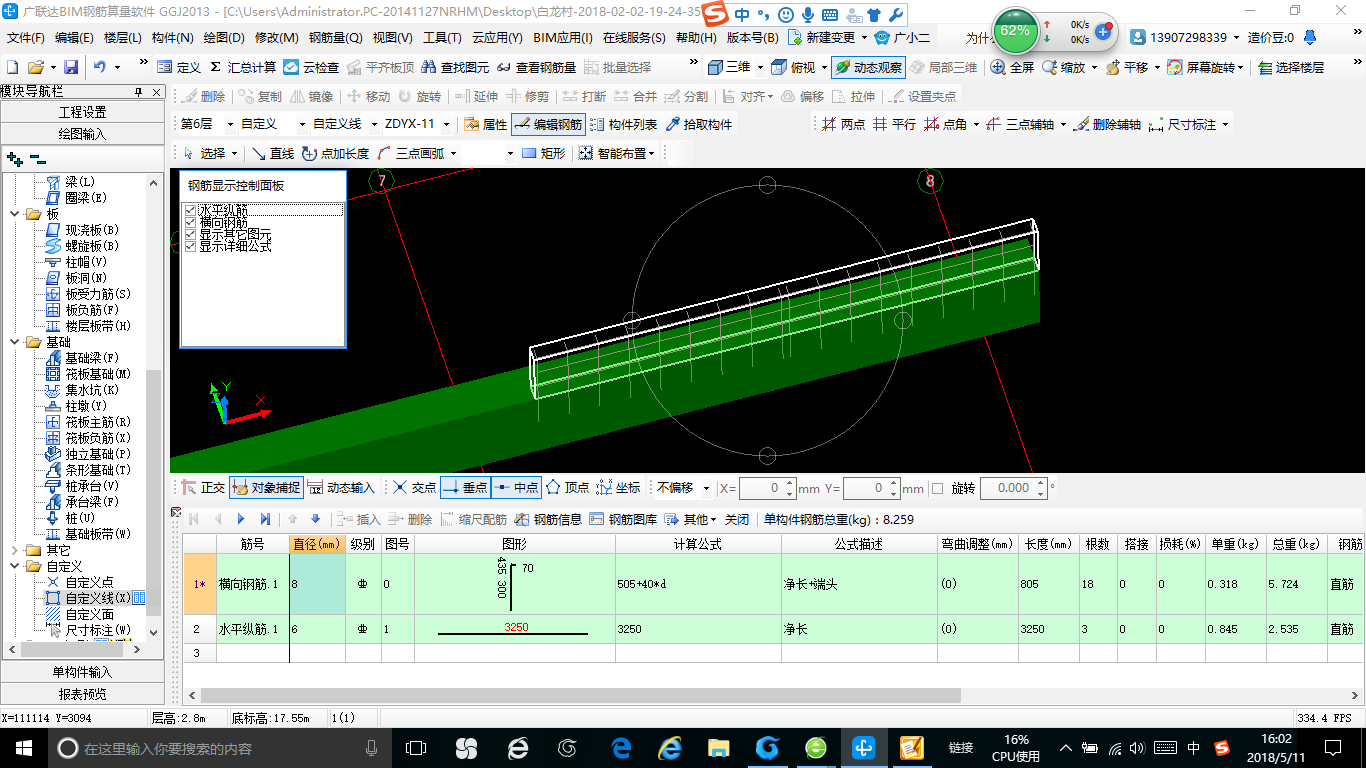Open the 帮助(H) menu
Image resolution: width=1366 pixels, height=768 pixels.
696,38
